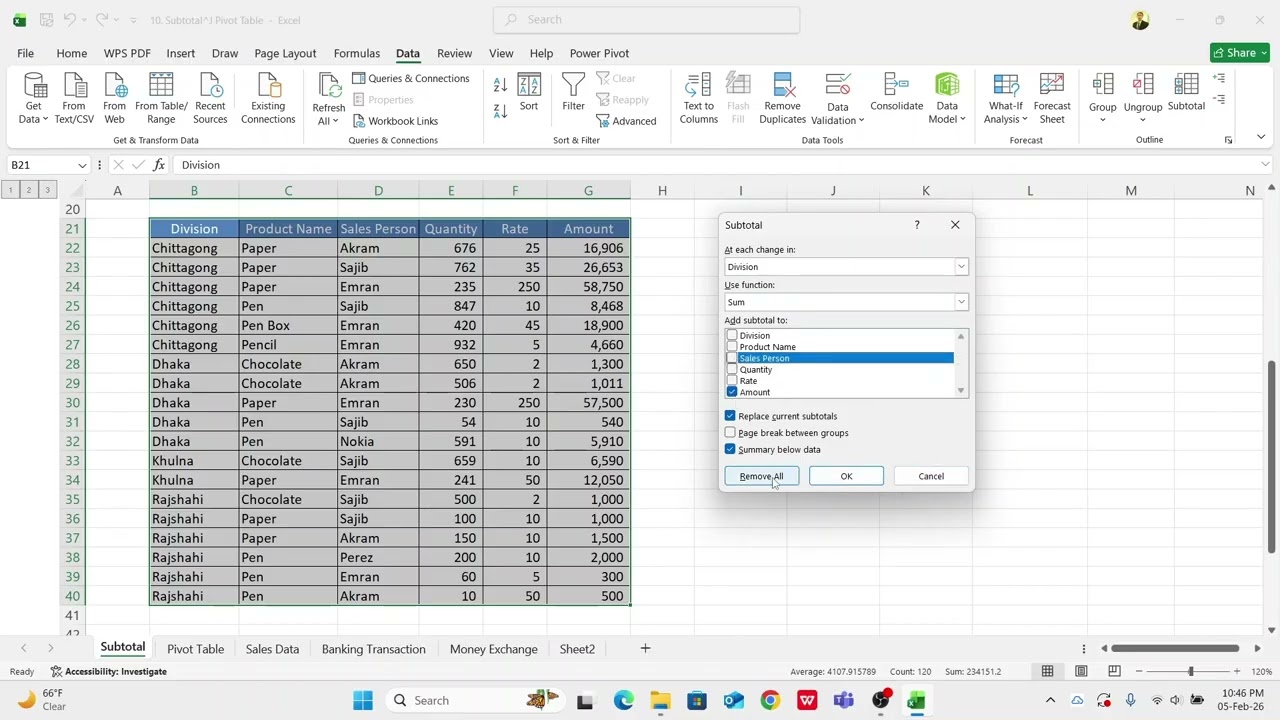This screenshot has height=720, width=1280.
Task: Open Existing Connections
Action: [268, 99]
